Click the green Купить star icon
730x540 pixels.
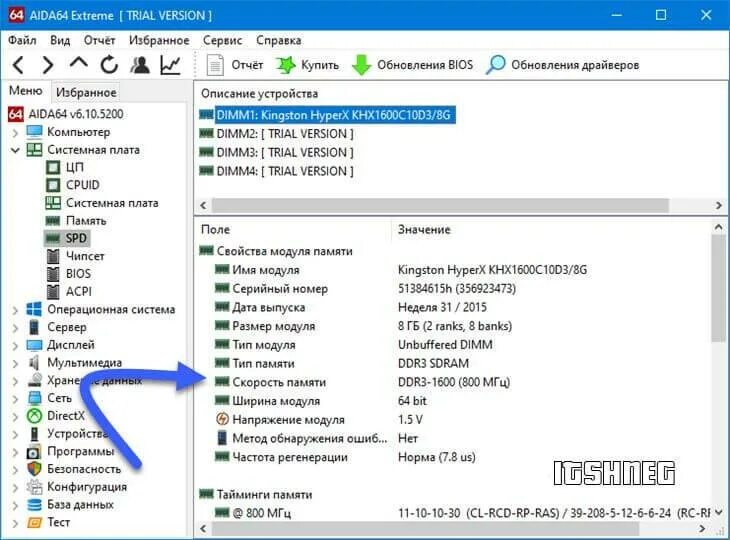[285, 65]
